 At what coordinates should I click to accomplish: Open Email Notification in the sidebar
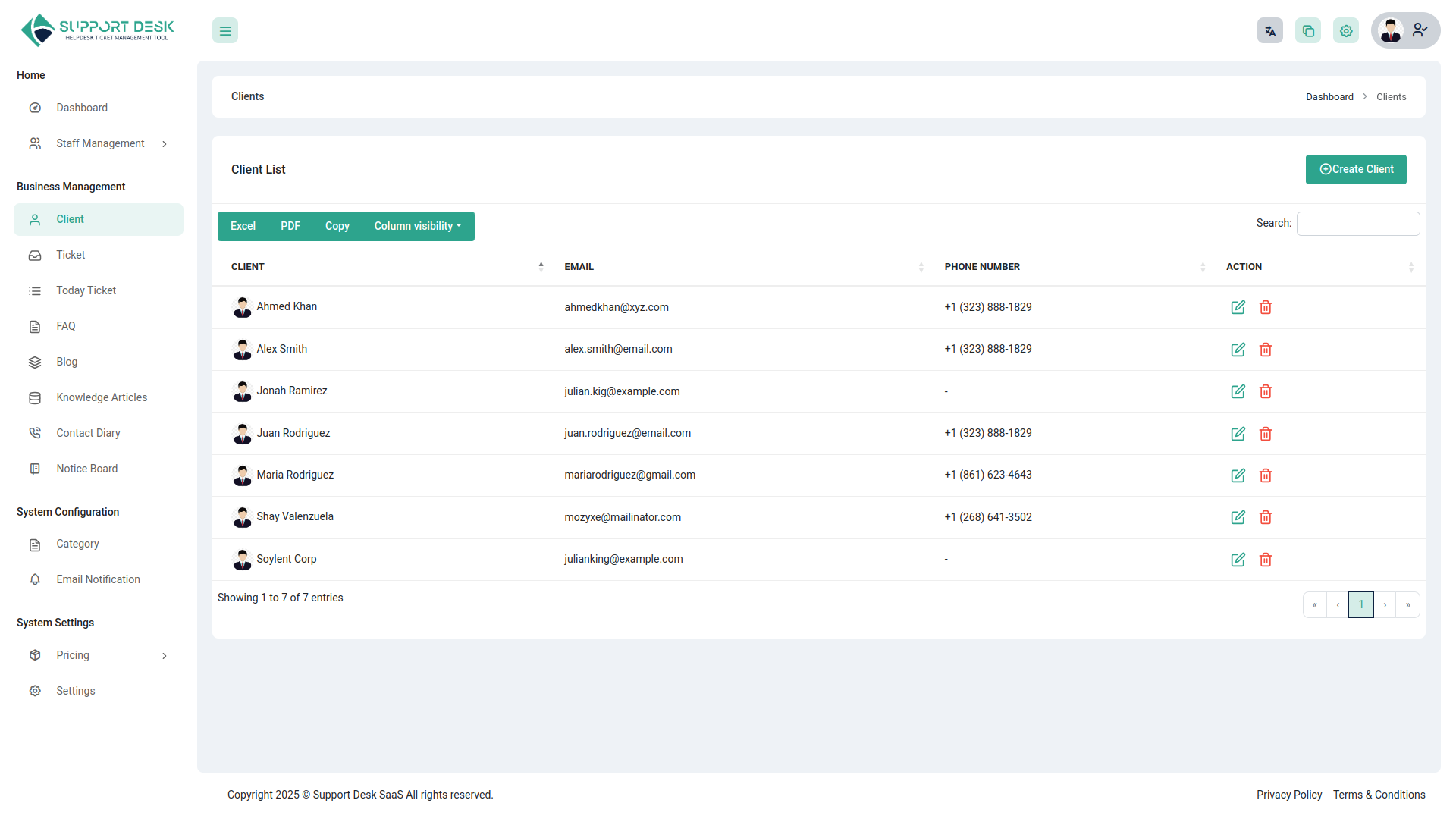click(x=98, y=579)
